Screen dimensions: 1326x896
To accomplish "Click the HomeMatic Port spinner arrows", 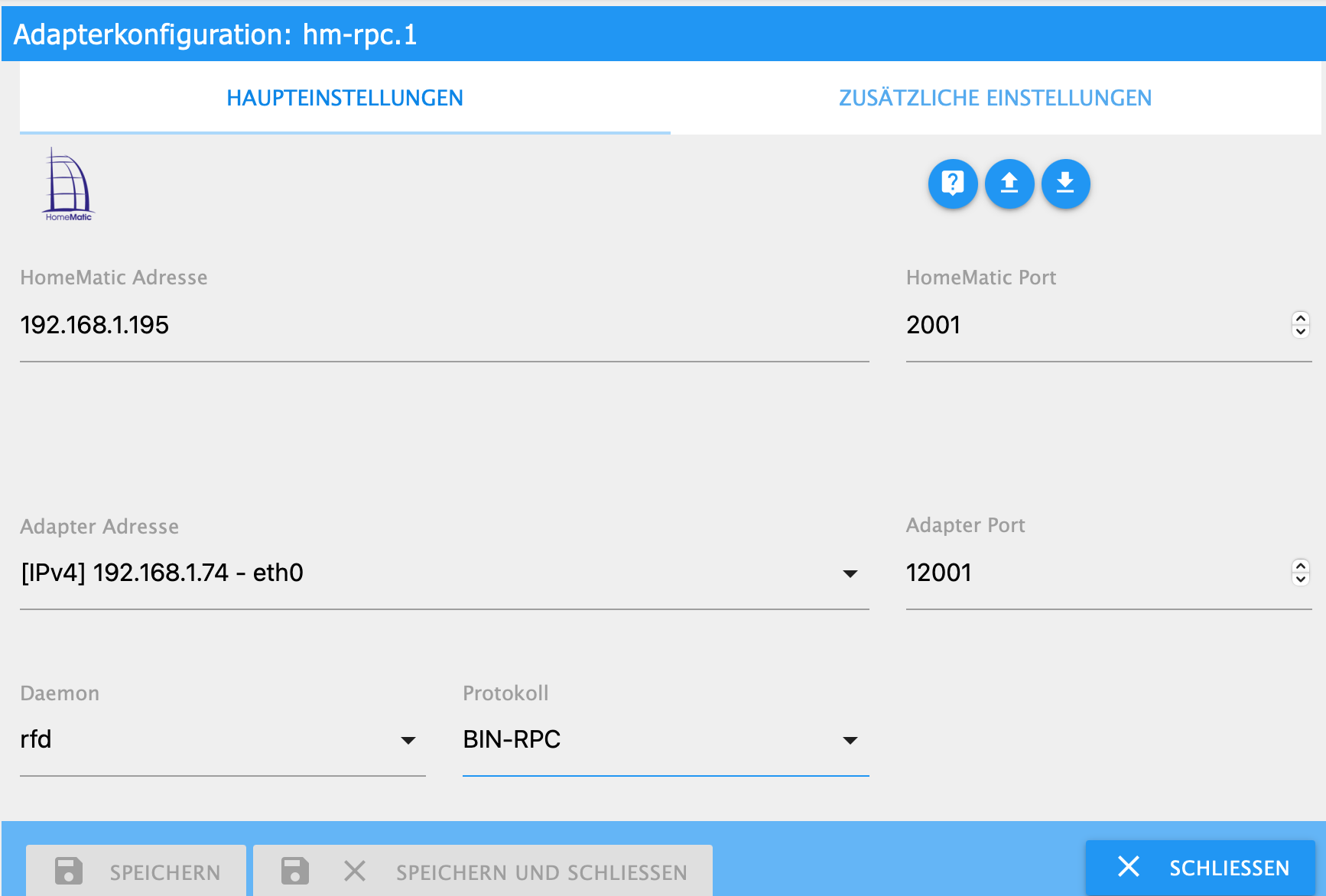I will tap(1301, 325).
